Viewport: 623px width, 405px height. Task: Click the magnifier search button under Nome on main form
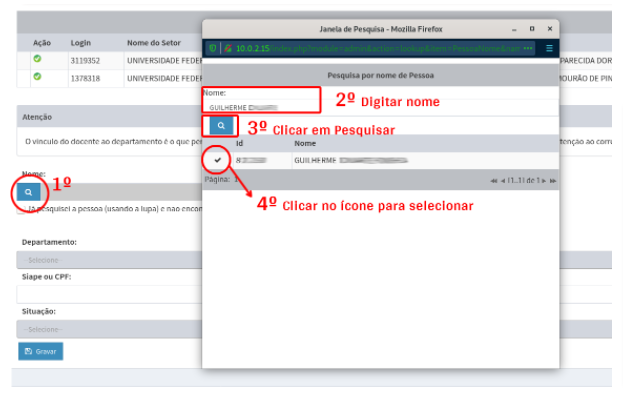tap(29, 191)
